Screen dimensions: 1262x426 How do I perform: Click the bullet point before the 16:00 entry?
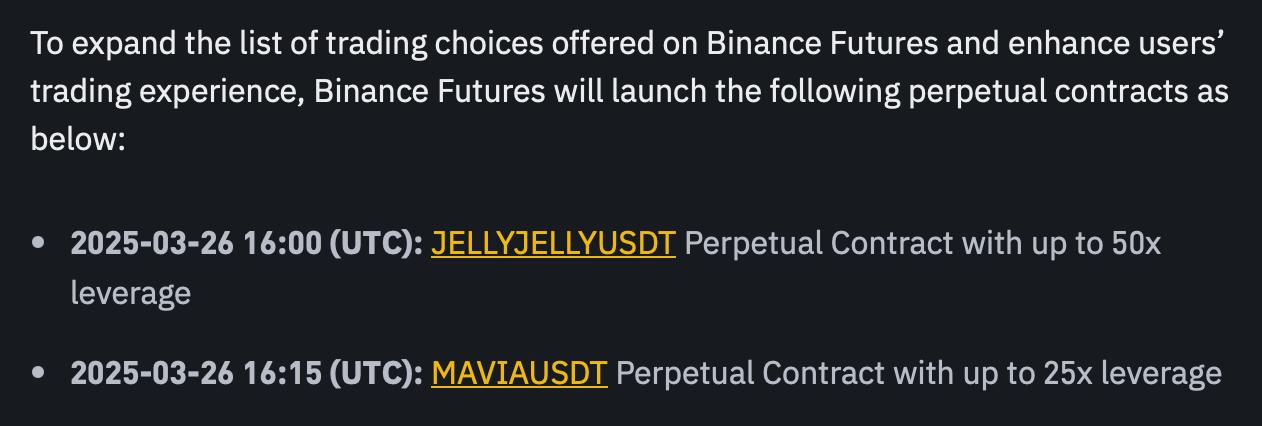click(39, 243)
